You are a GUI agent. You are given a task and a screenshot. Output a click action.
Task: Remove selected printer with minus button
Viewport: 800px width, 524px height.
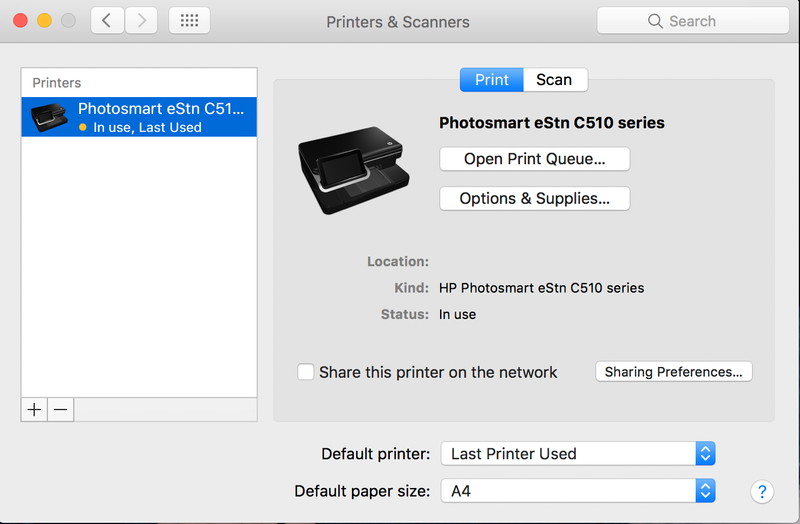pos(61,410)
